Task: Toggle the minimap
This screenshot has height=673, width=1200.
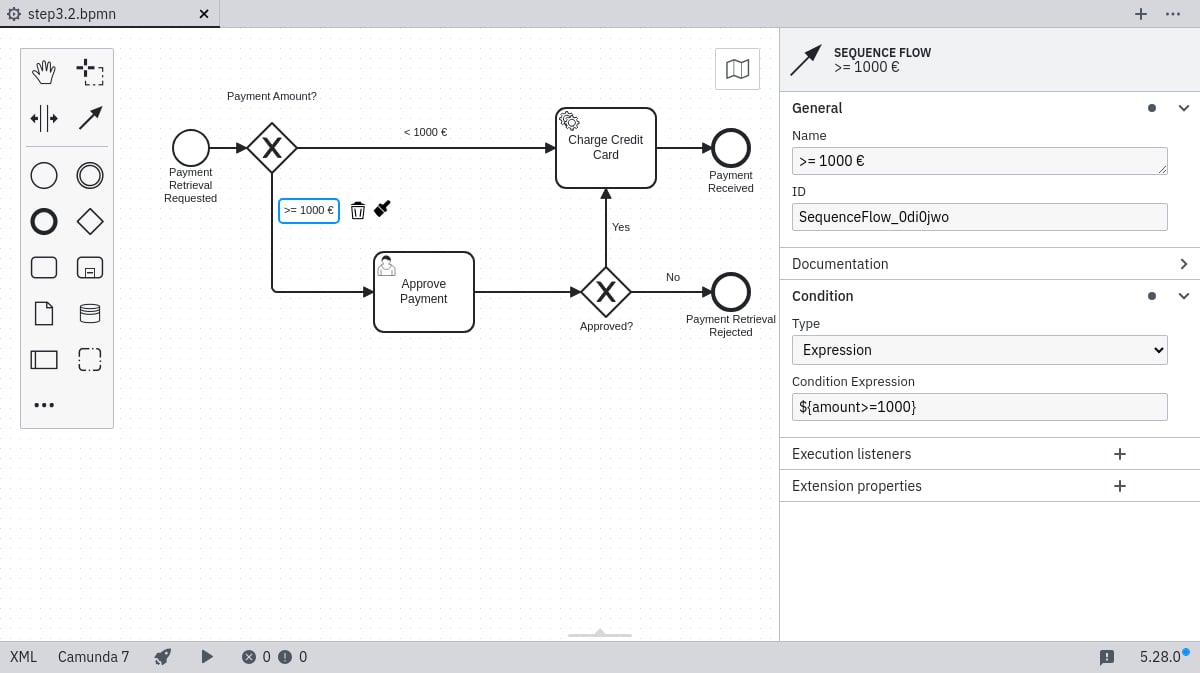Action: point(737,69)
